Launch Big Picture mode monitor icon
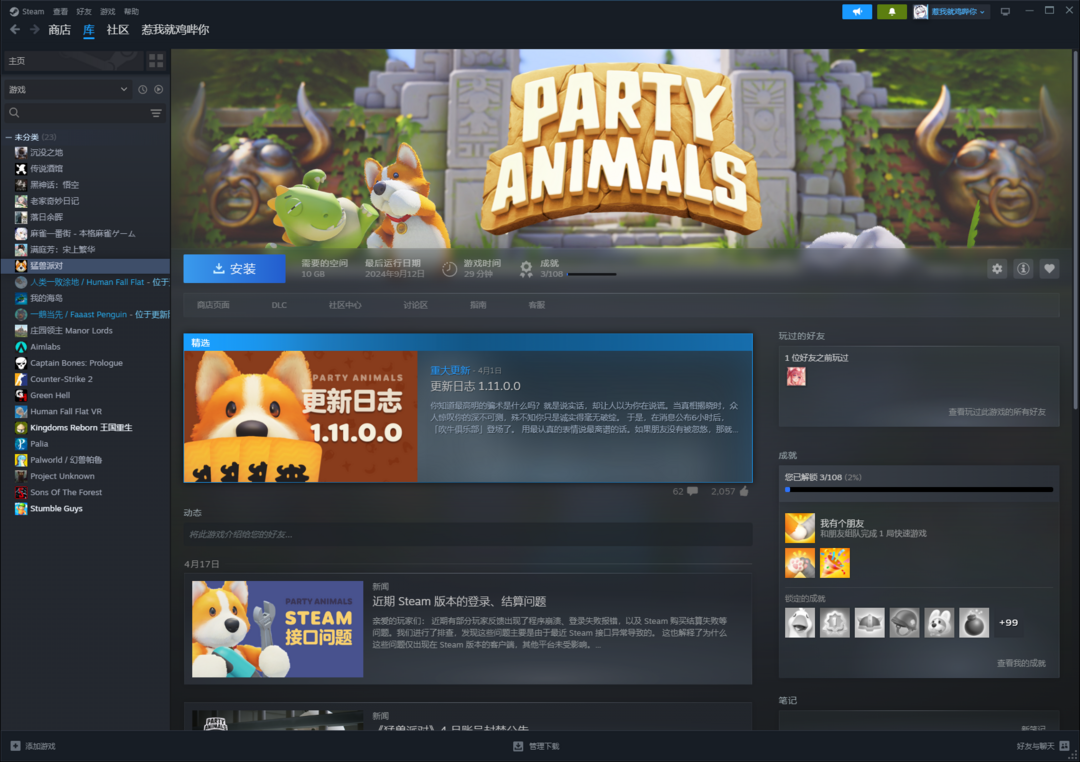1080x762 pixels. (x=1005, y=12)
